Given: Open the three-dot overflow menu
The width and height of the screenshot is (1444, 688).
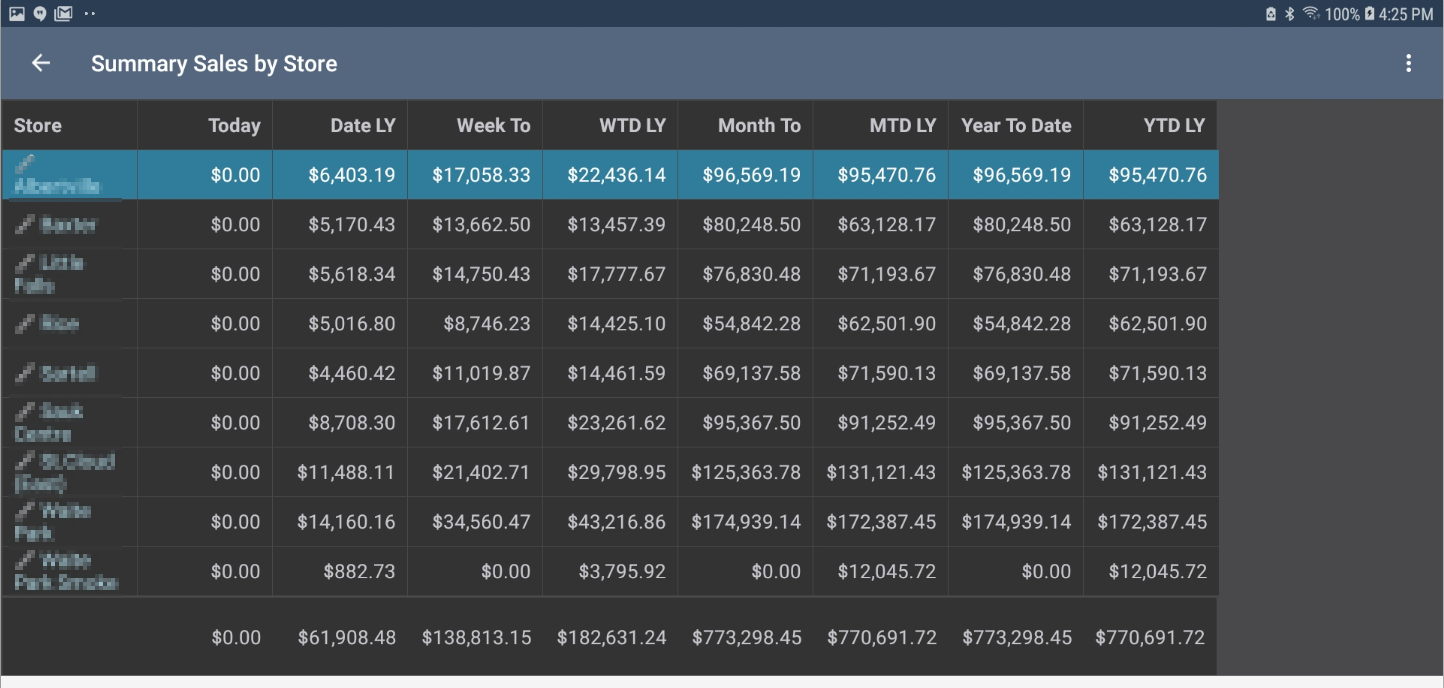Looking at the screenshot, I should (1408, 63).
